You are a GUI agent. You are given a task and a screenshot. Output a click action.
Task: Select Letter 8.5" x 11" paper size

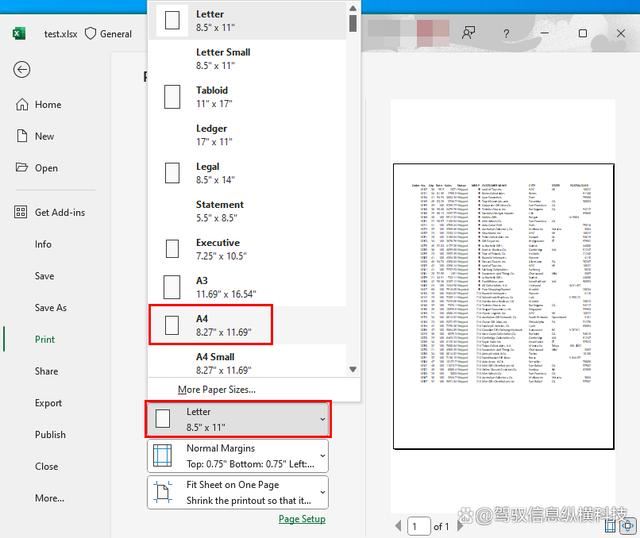pos(249,20)
